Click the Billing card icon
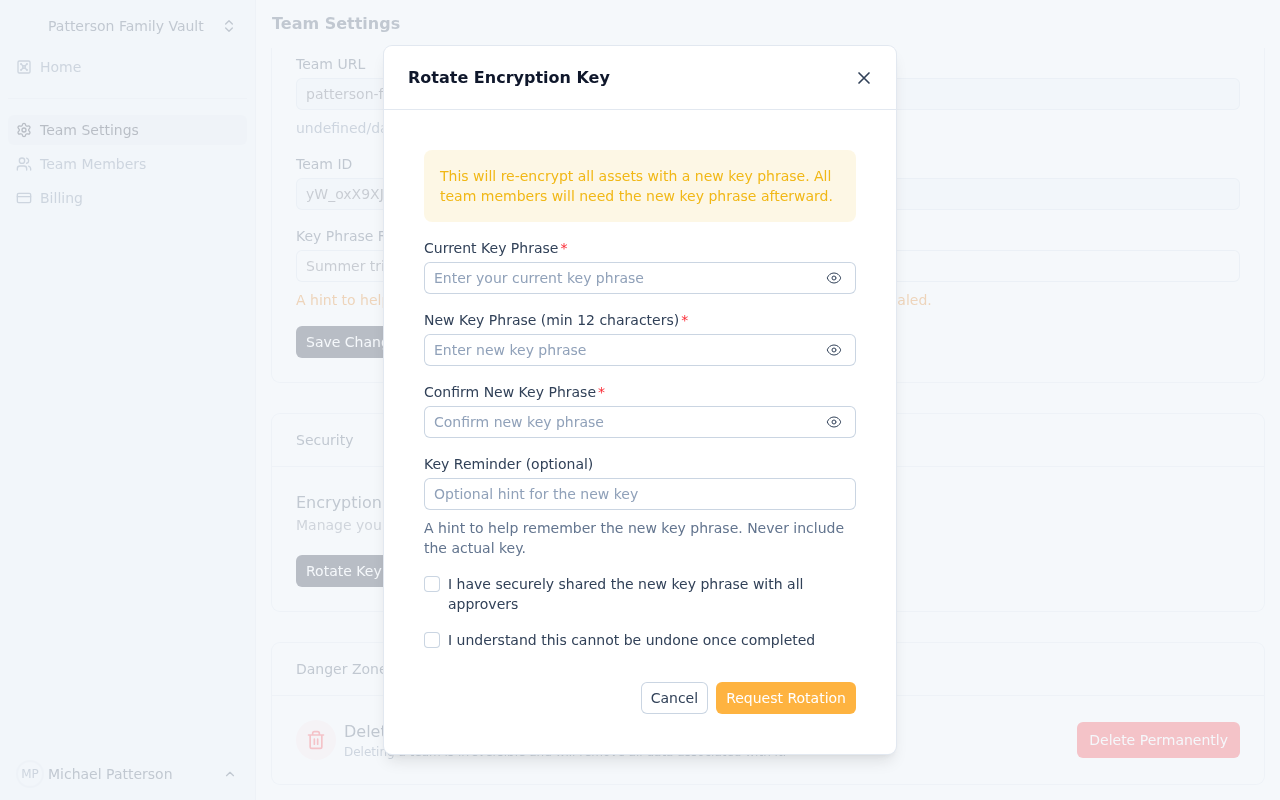The width and height of the screenshot is (1280, 800). tap(24, 198)
